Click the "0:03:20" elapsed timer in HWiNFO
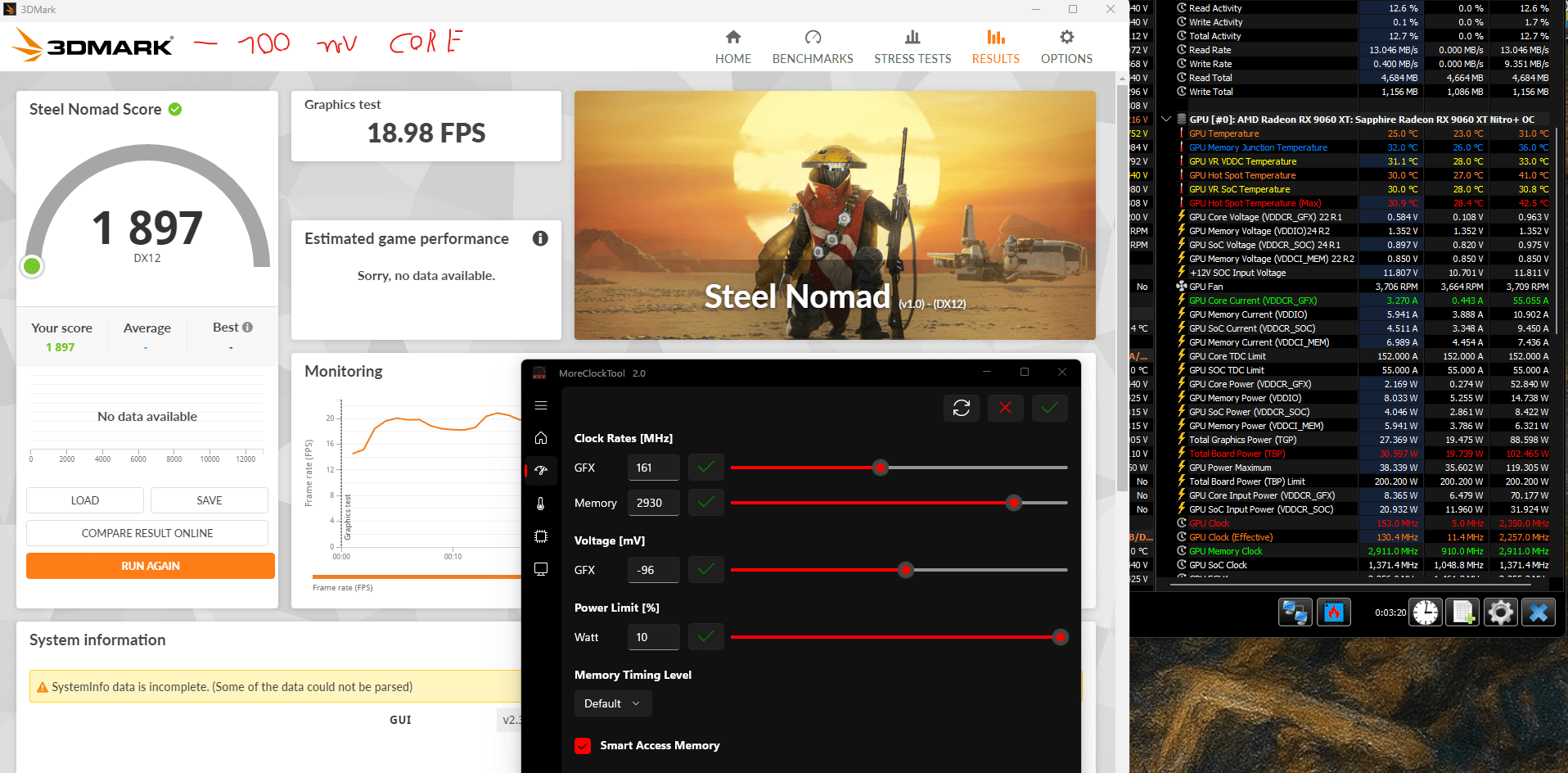This screenshot has width=1568, height=773. click(x=1390, y=613)
